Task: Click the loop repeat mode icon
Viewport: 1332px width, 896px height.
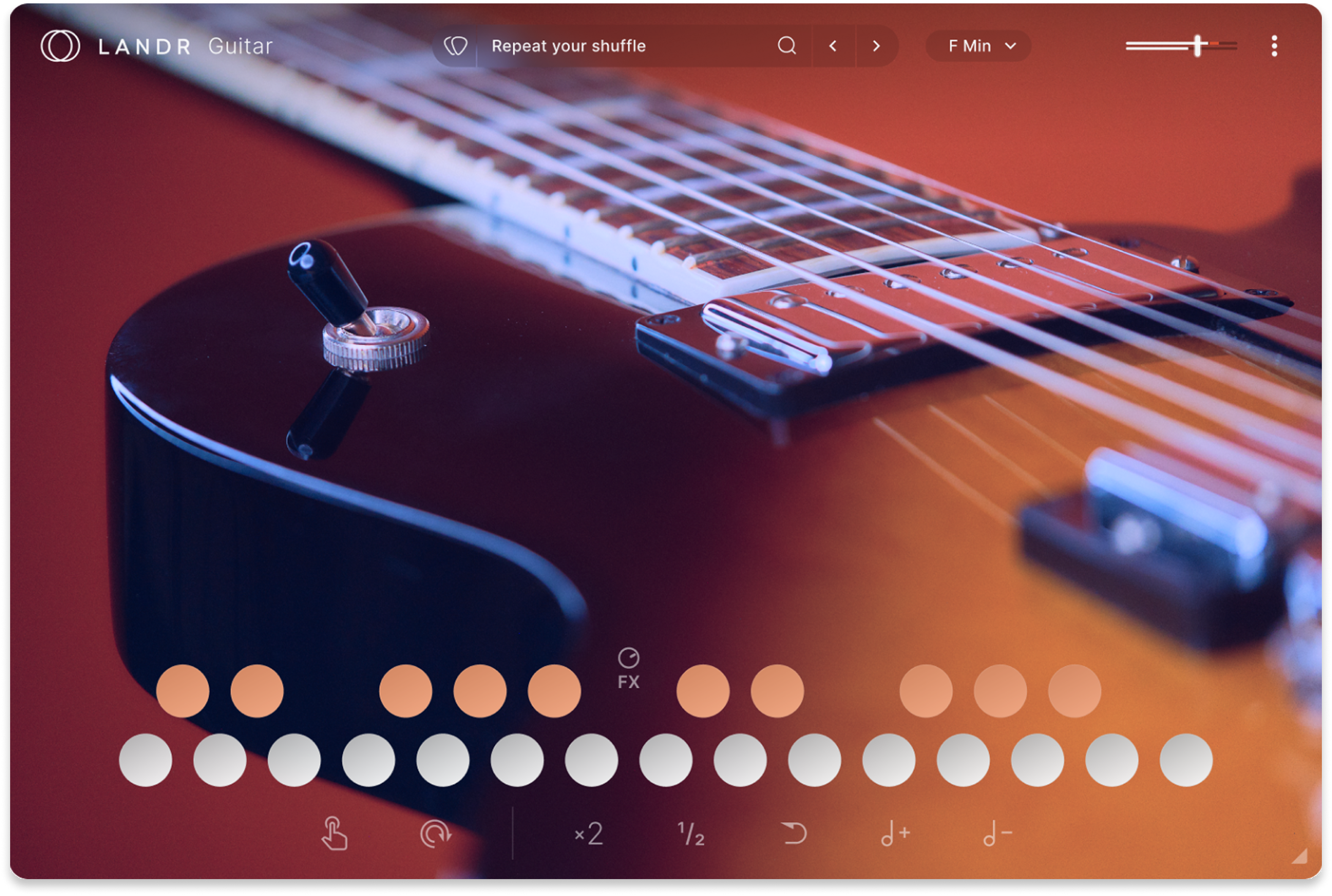Action: coord(435,834)
